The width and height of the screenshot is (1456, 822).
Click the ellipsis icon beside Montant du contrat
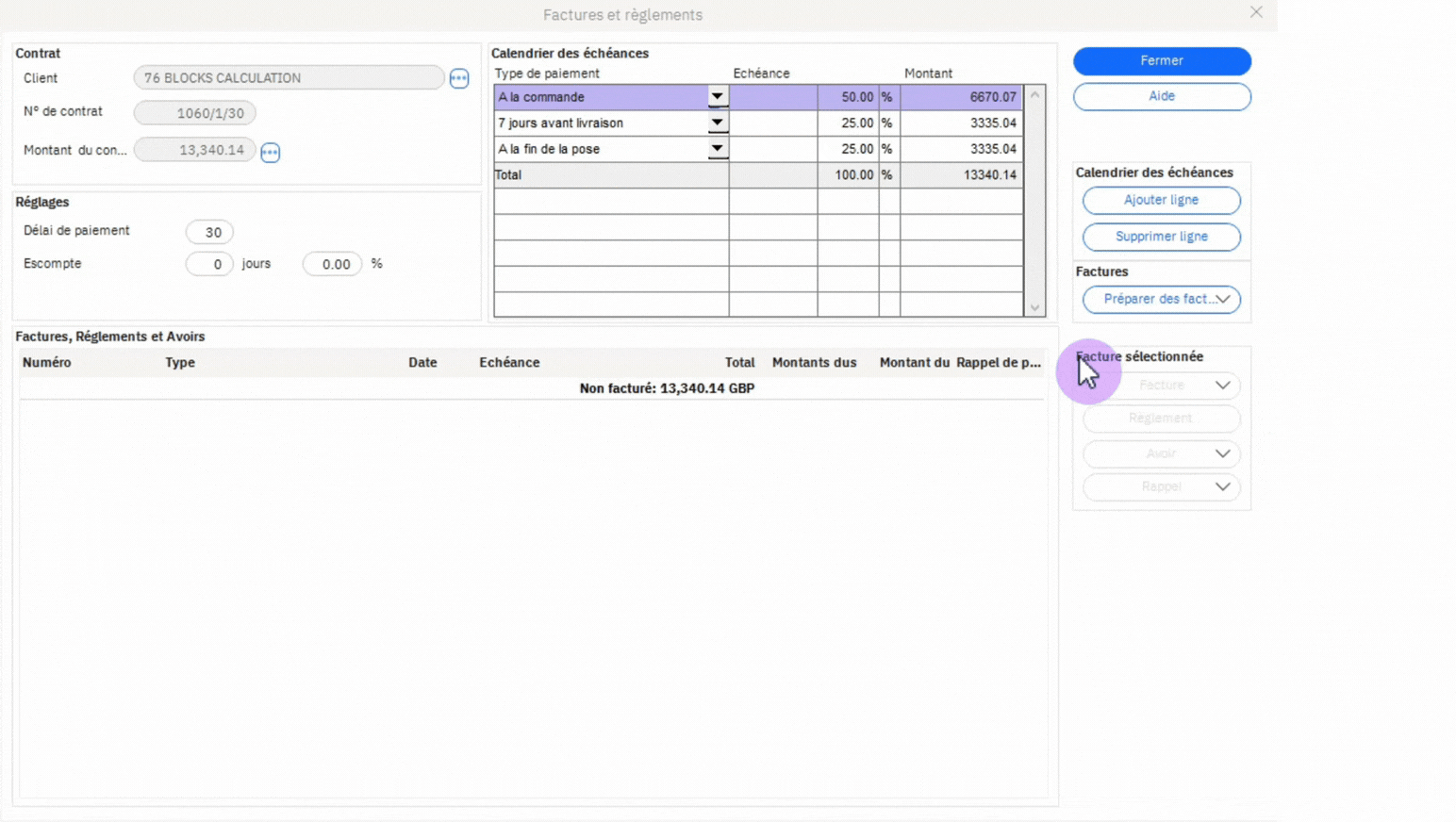(x=271, y=152)
